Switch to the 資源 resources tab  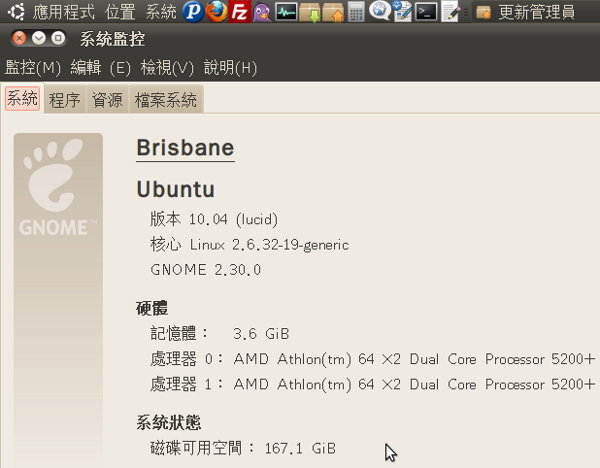pos(107,100)
